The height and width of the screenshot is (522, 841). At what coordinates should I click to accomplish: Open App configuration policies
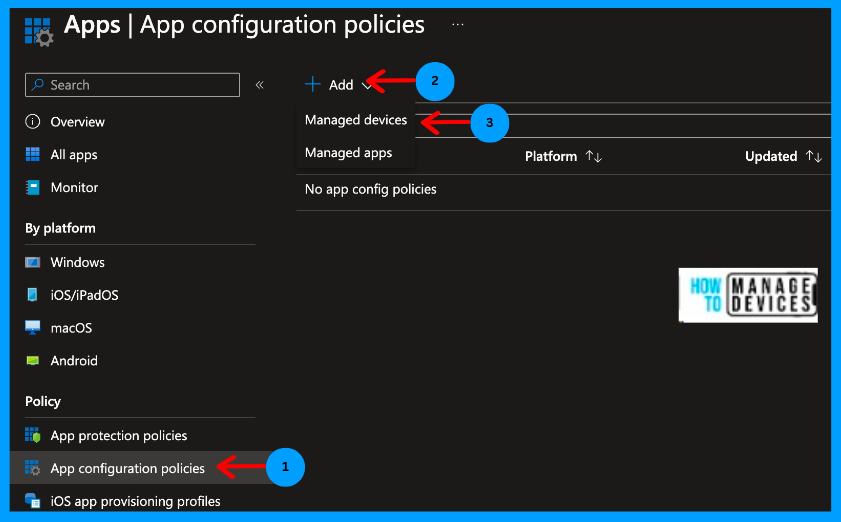pos(128,468)
